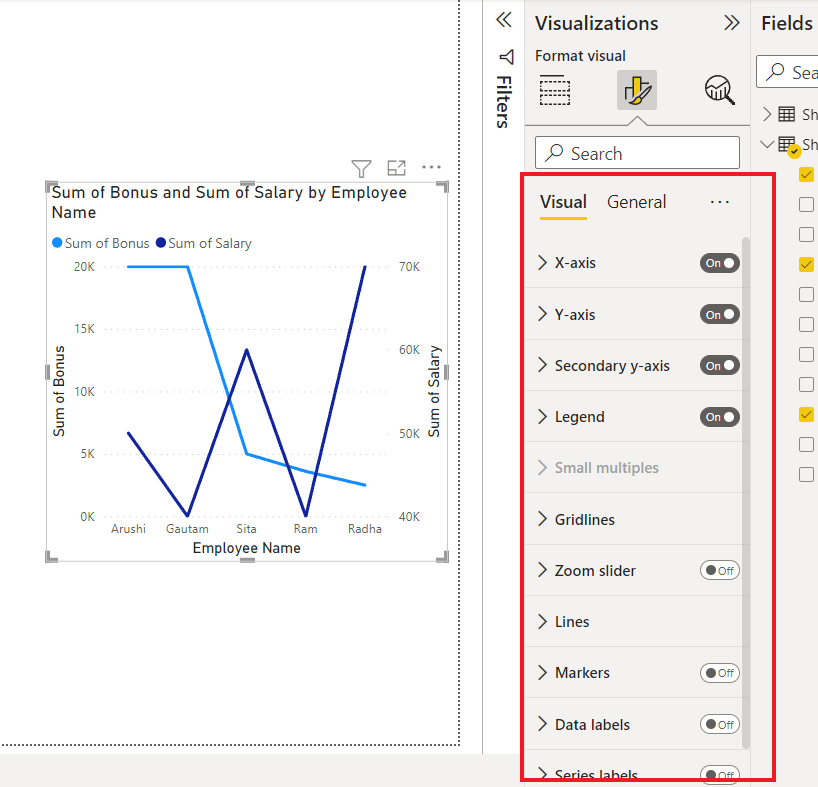This screenshot has height=787, width=818.
Task: Open the chart in focus mode
Action: (396, 168)
